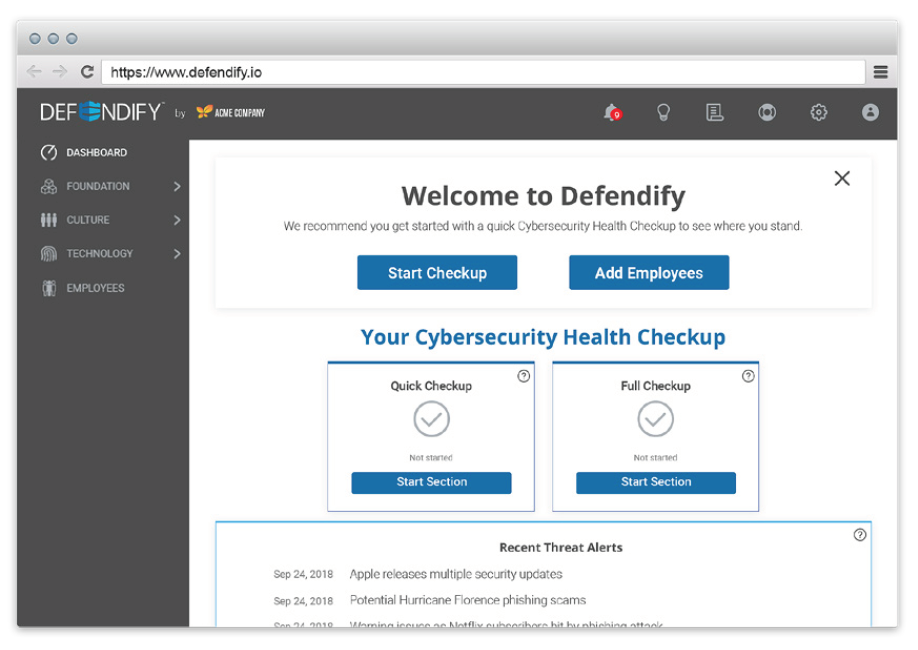Start Section under Quick Checkup

tap(431, 483)
